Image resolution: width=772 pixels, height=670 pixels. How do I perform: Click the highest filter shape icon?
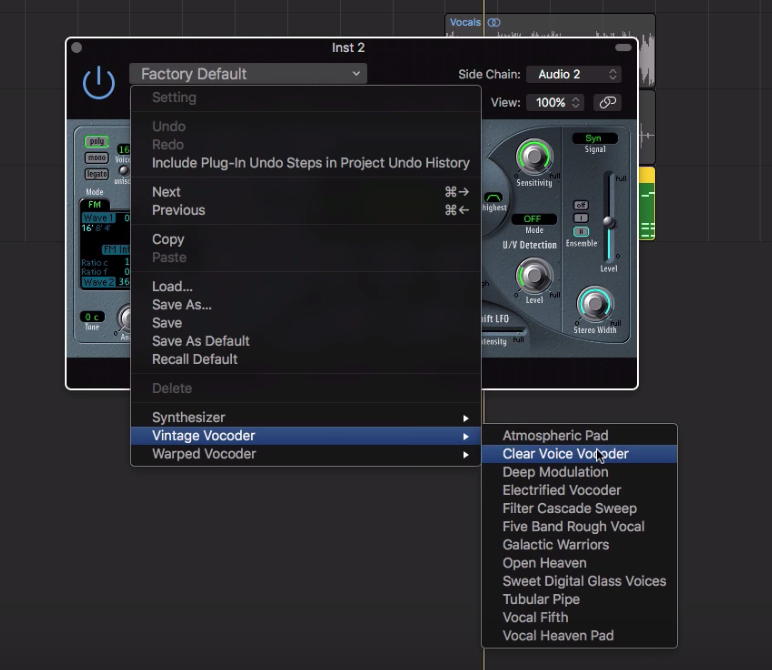493,197
